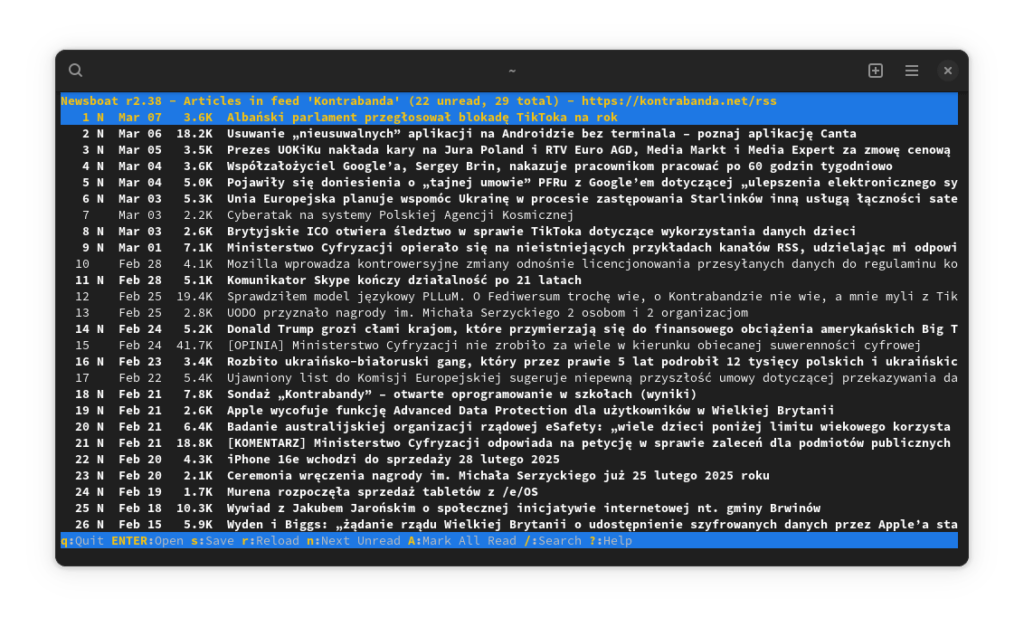Click the kontrabanda.net/rss URL in header
1024x627 pixels.
(x=679, y=101)
